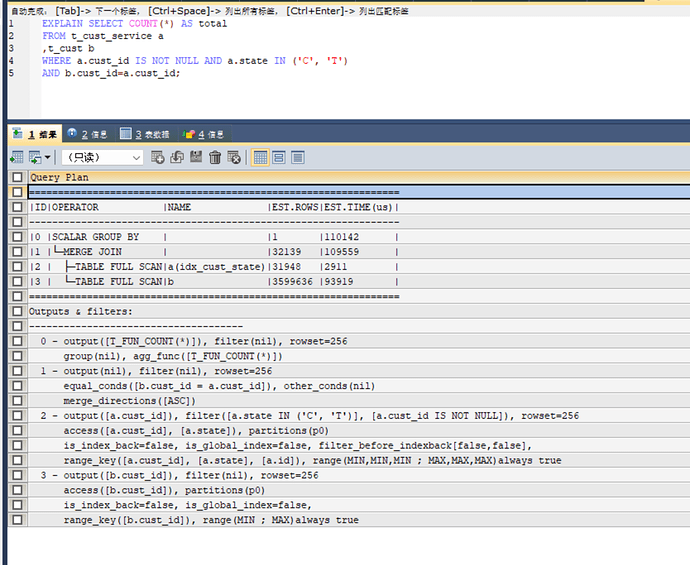Click the insert new row icon

click(x=158, y=157)
